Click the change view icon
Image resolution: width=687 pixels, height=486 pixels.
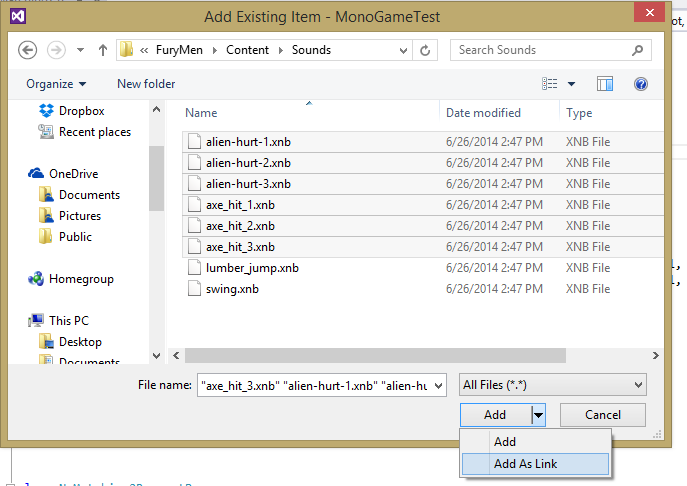point(550,84)
